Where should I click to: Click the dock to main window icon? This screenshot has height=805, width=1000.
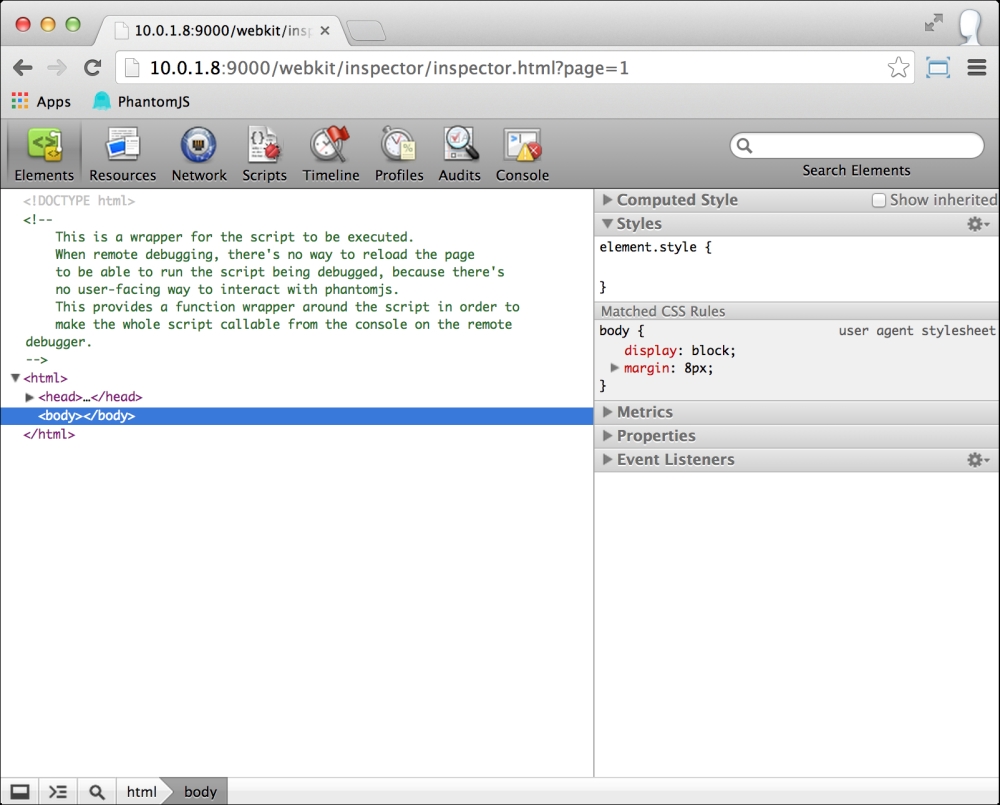[x=20, y=792]
